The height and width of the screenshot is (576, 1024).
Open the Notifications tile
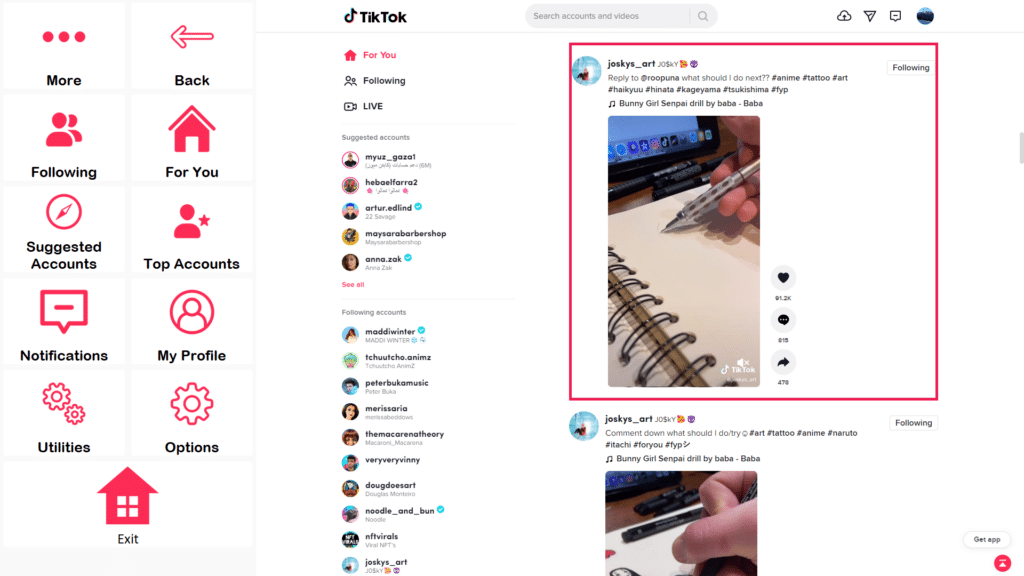coord(63,321)
